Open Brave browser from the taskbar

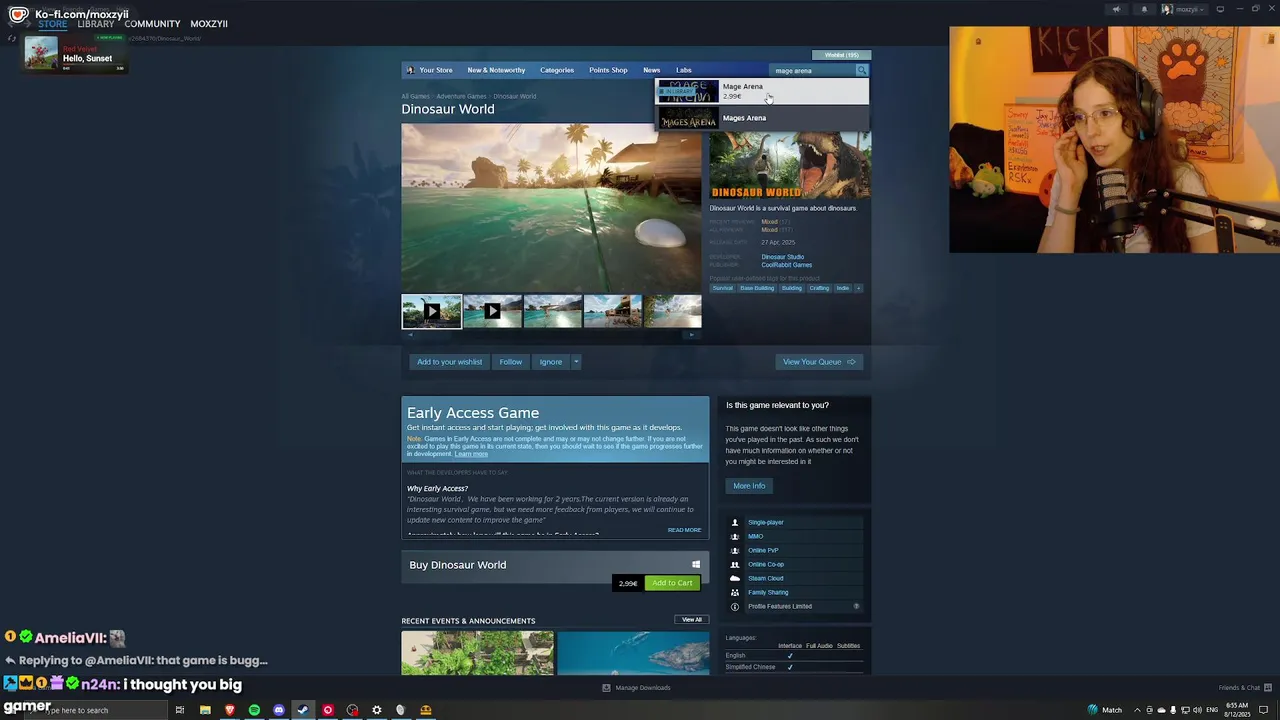tap(230, 710)
